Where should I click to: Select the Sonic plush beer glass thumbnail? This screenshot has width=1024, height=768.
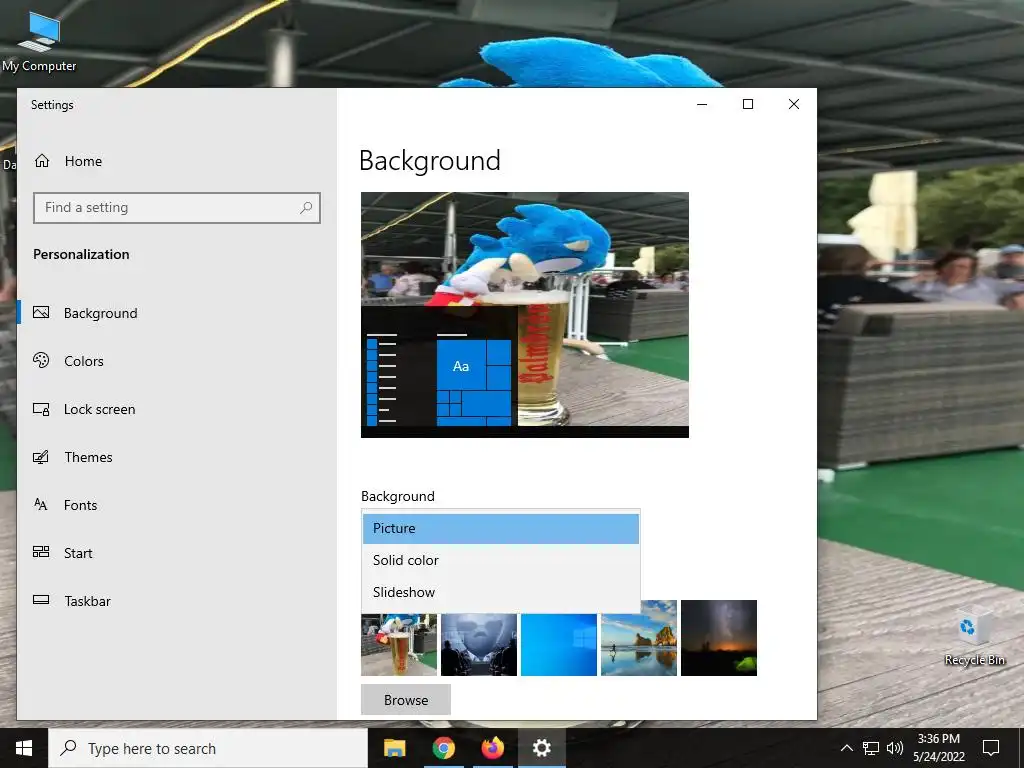(x=399, y=644)
